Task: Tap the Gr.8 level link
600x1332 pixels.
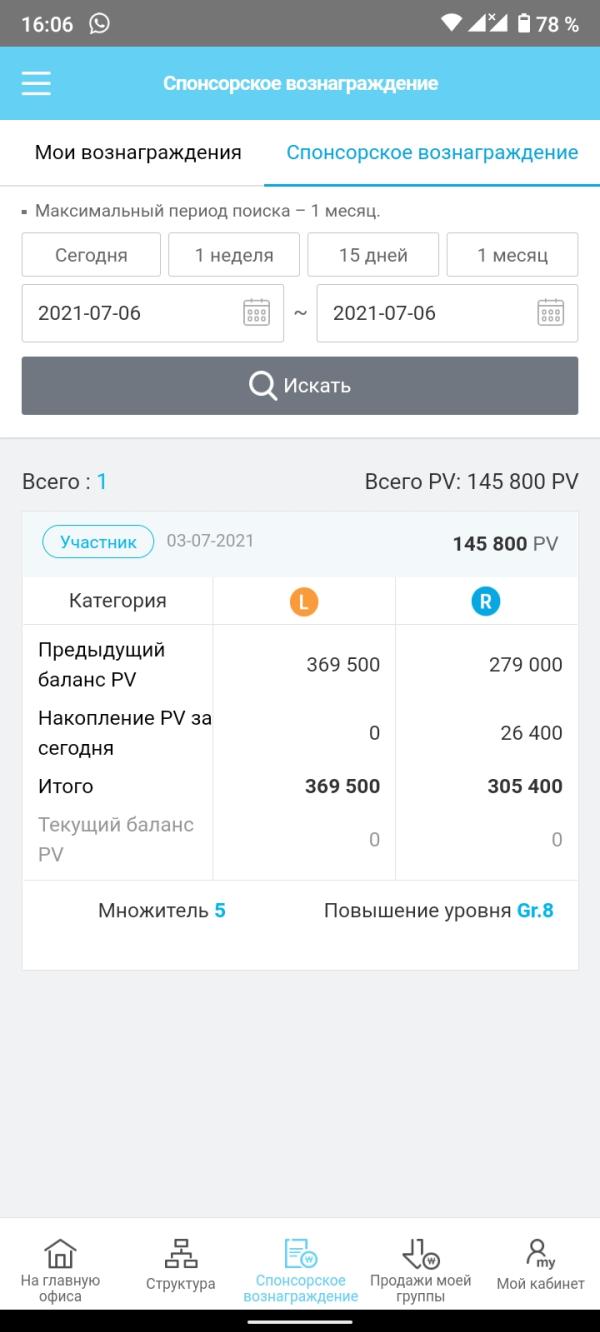Action: [535, 911]
